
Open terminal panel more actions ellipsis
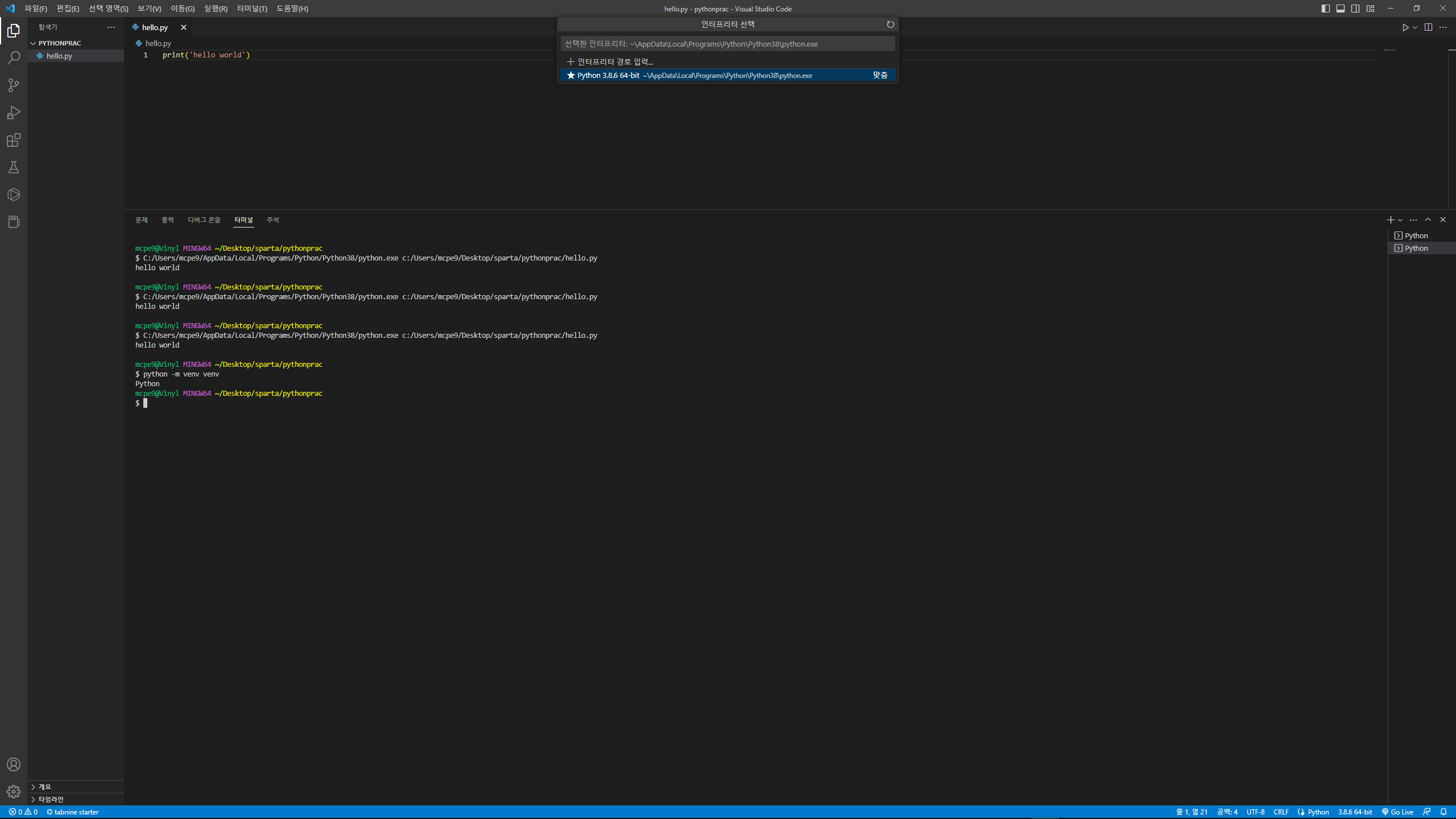point(1413,220)
